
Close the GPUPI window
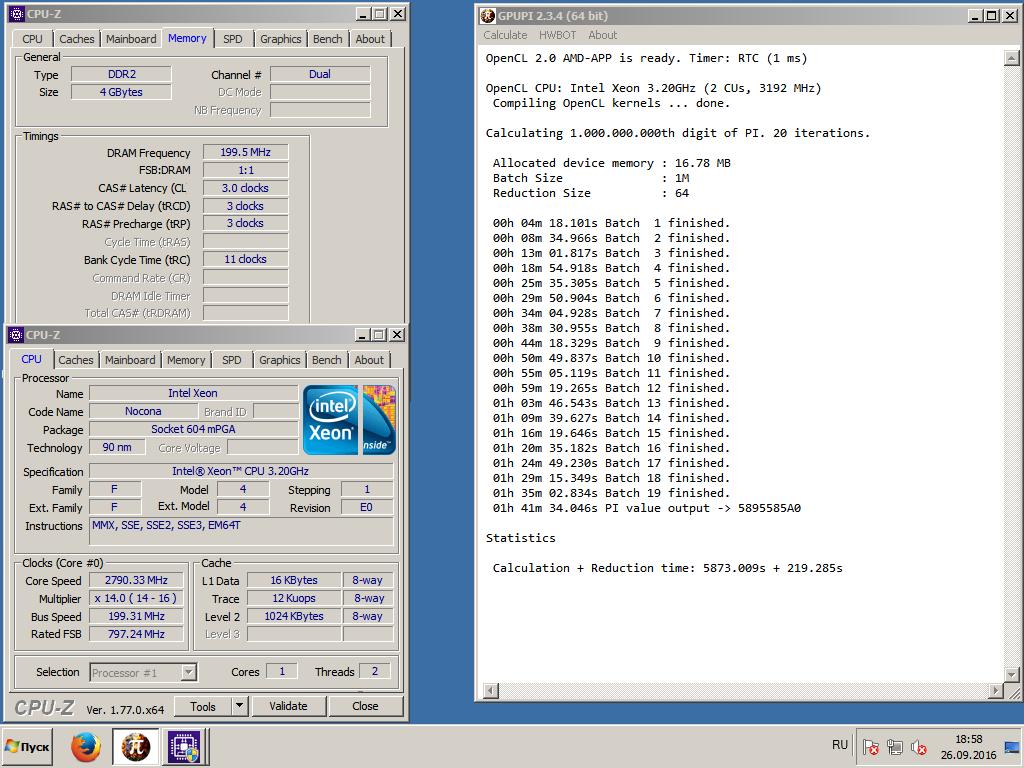click(1010, 16)
